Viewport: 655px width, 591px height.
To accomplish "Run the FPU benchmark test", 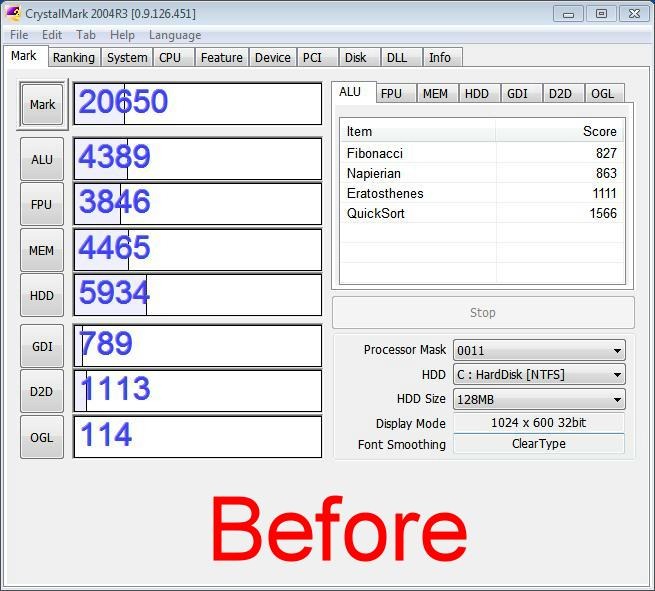I will click(42, 205).
